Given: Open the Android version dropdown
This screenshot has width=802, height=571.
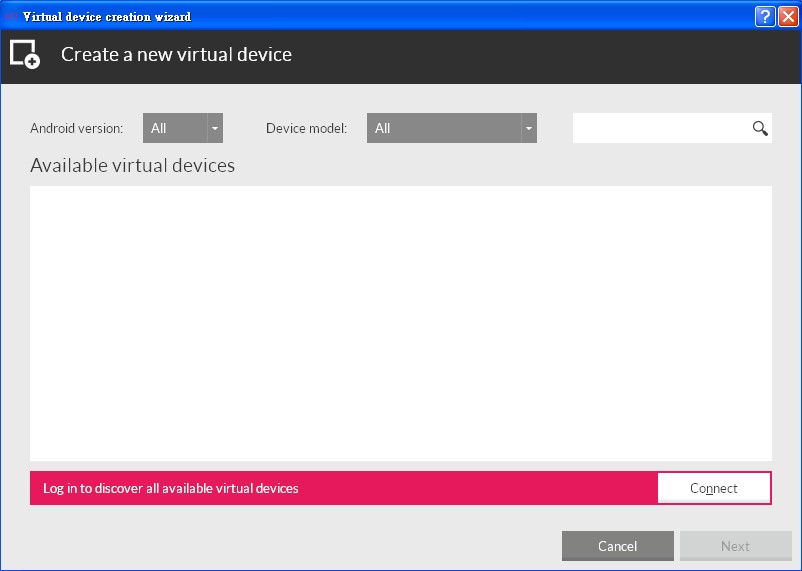Looking at the screenshot, I should pos(175,128).
